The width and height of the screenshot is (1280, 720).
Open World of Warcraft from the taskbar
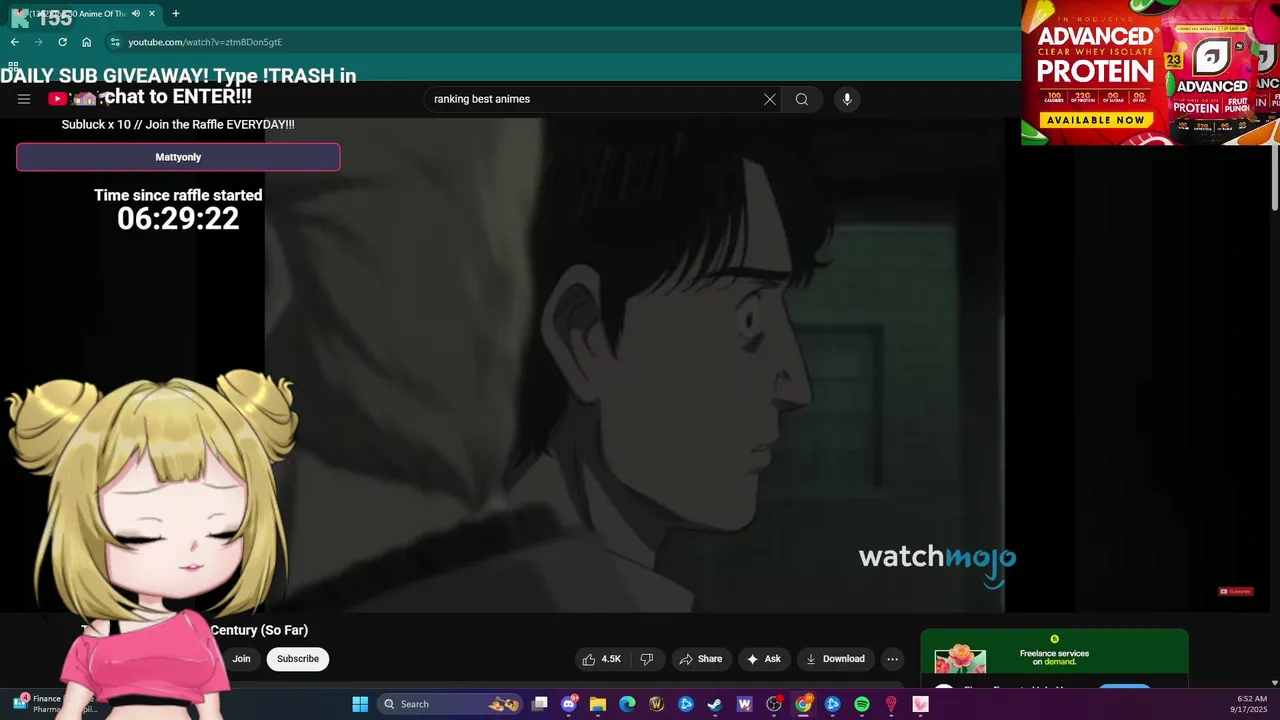pos(657,704)
